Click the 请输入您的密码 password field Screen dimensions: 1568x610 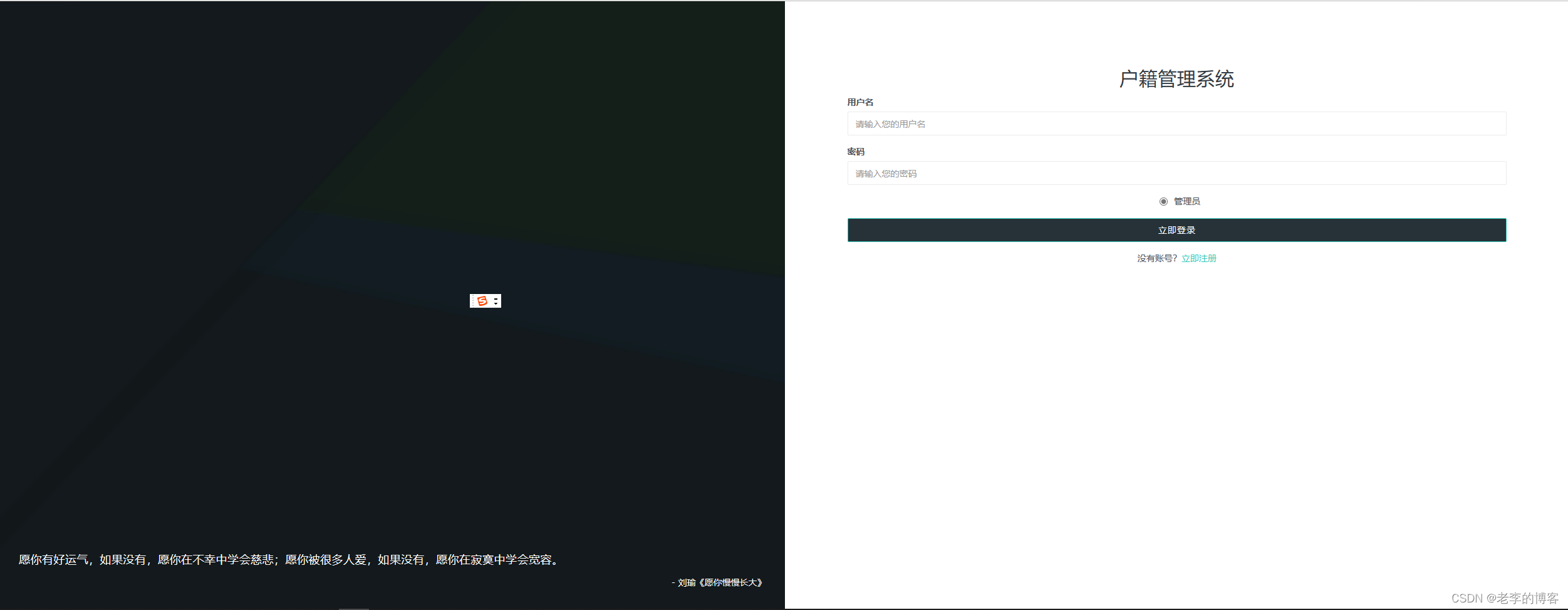[x=1175, y=173]
